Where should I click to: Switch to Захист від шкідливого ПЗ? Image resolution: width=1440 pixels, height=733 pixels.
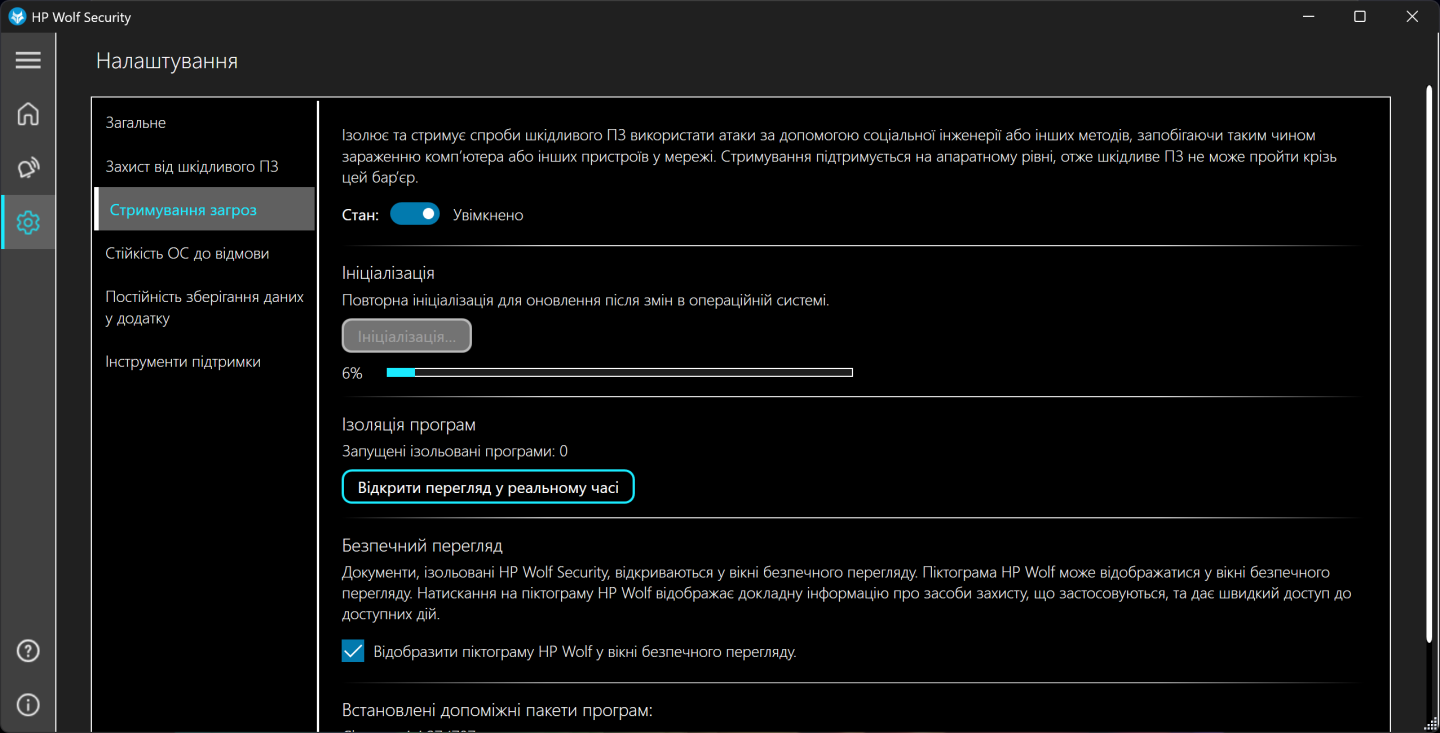[x=192, y=166]
